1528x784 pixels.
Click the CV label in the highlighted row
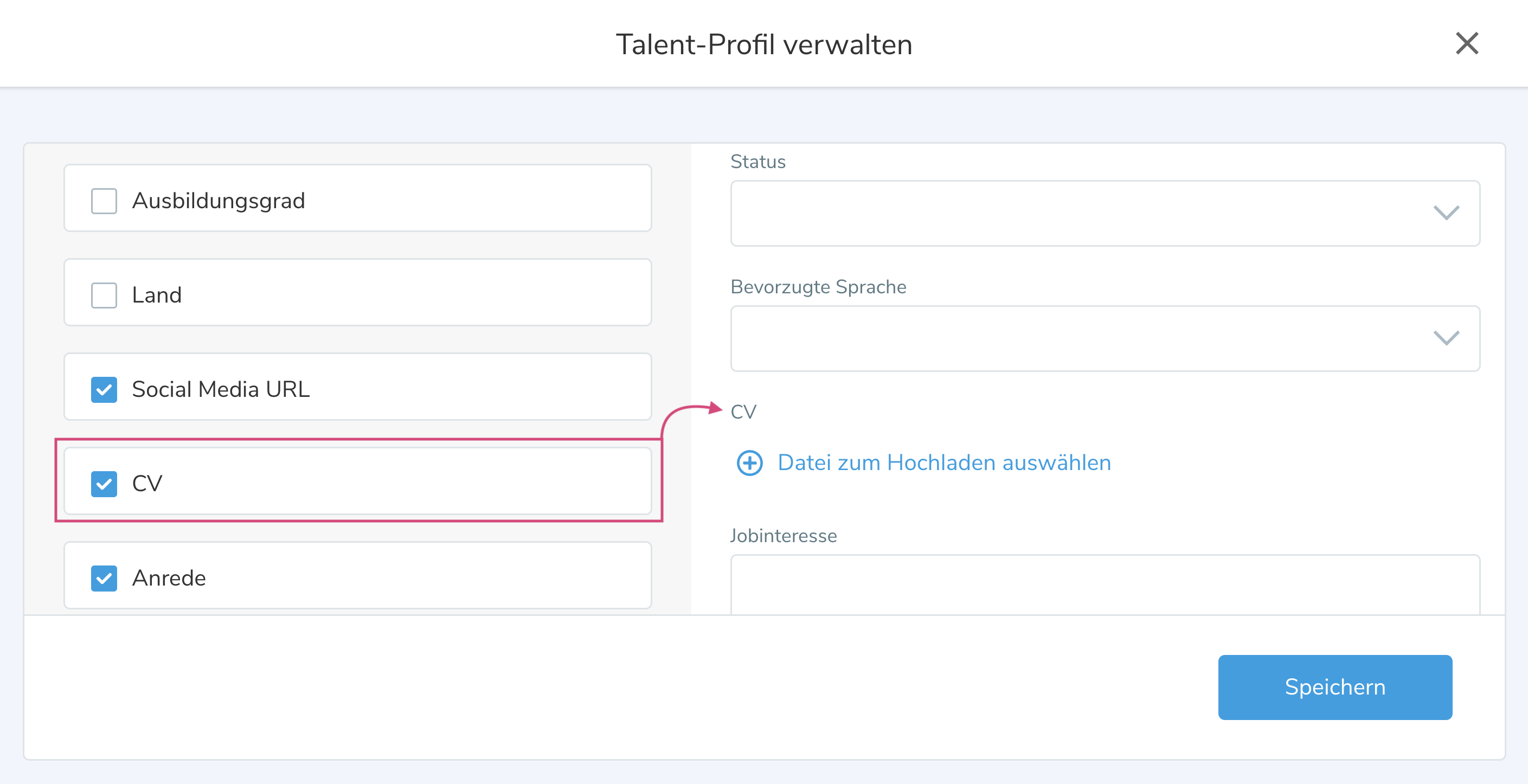(147, 484)
